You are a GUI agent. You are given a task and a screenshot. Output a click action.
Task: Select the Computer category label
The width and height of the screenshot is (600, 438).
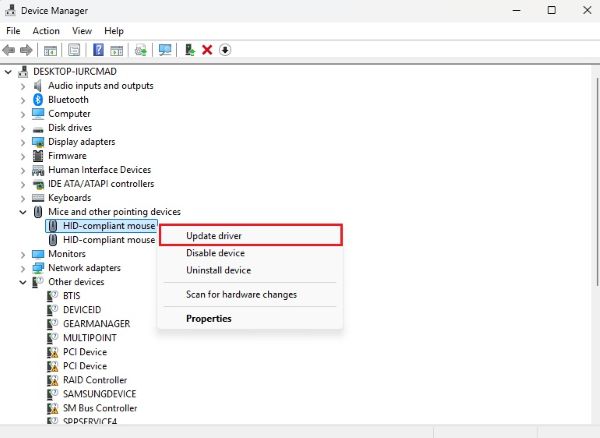tap(69, 114)
